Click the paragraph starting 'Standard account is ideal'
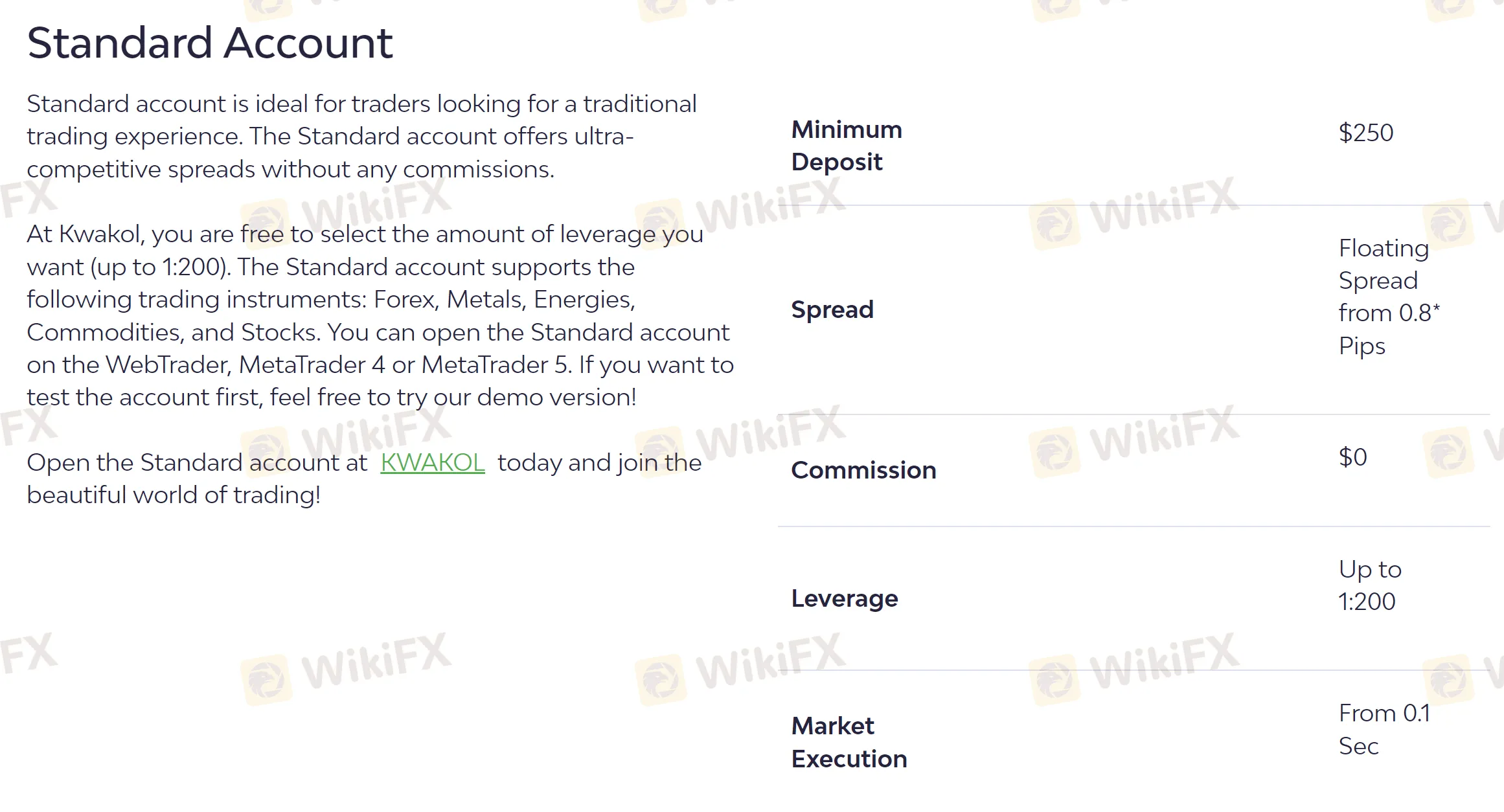The width and height of the screenshot is (1504, 812). [361, 136]
